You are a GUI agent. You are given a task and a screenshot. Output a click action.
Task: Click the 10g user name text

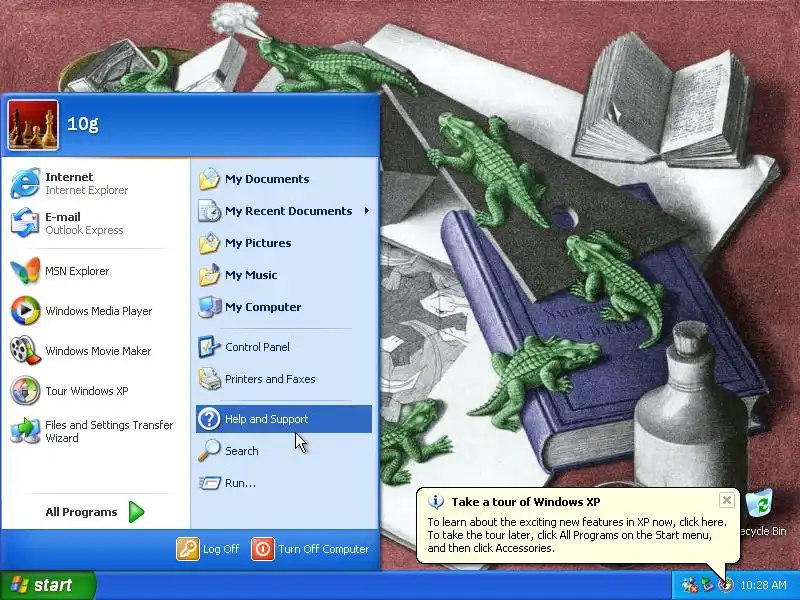click(x=83, y=123)
